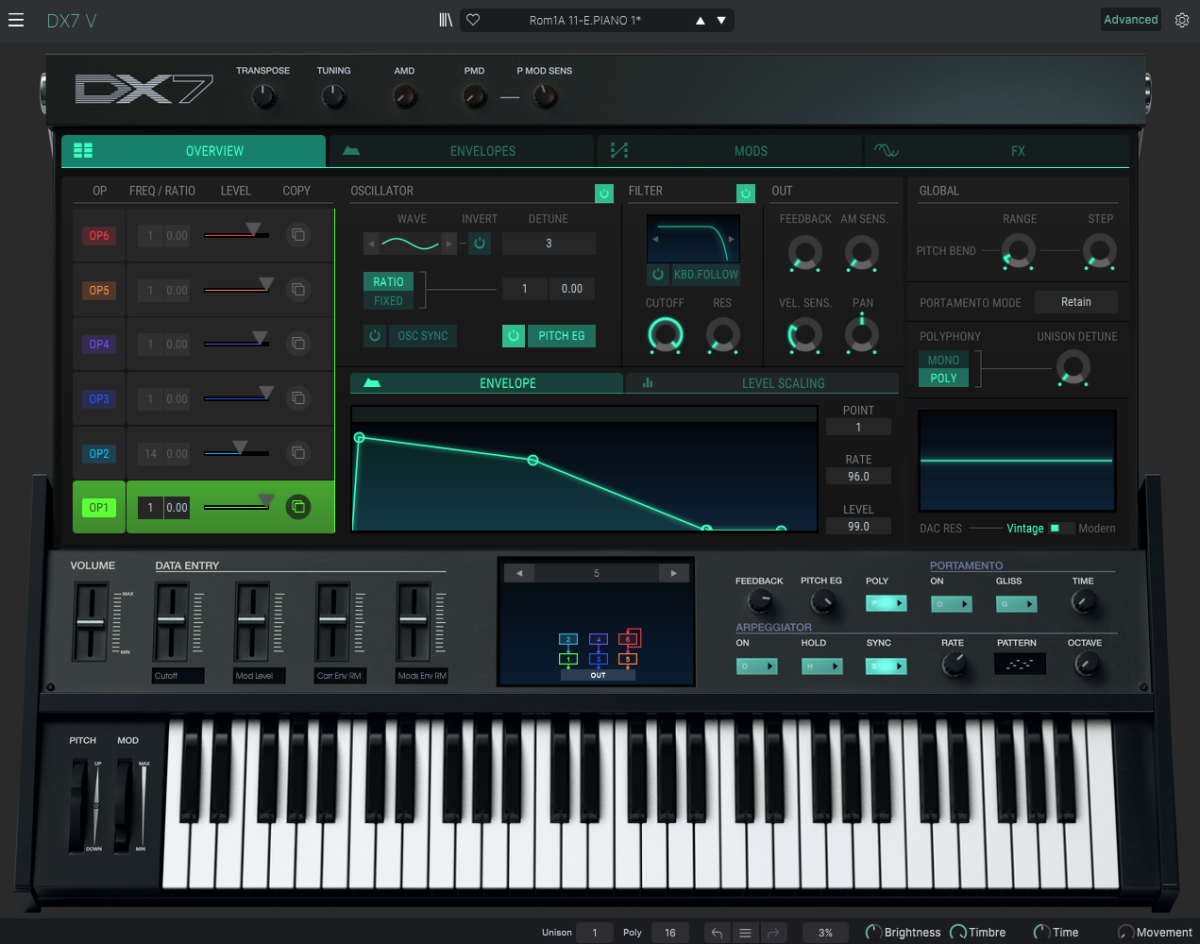Open the LEVEL SCALING sub-tab
Screen dimensions: 1200x944
[x=762, y=383]
